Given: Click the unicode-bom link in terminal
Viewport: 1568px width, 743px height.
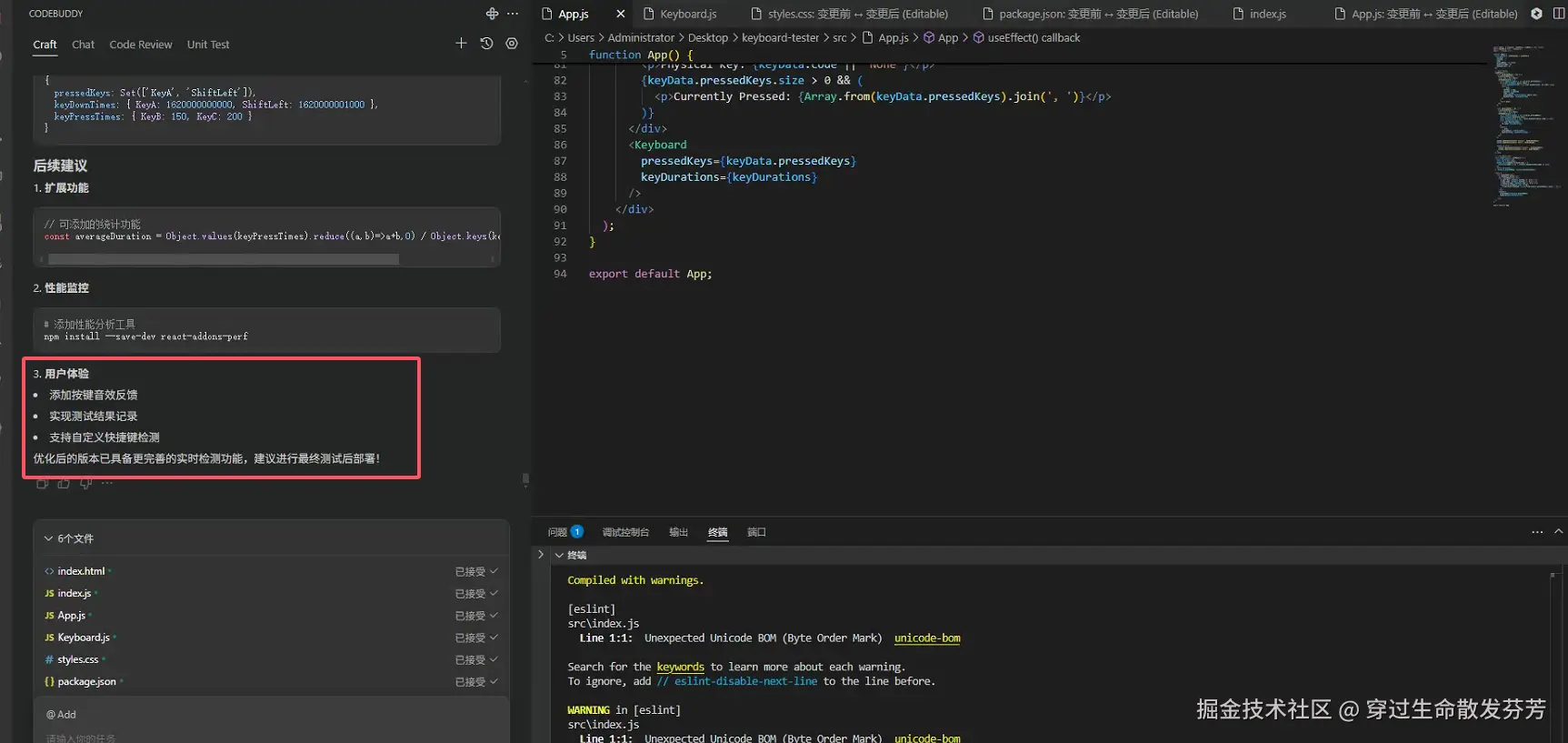Looking at the screenshot, I should pyautogui.click(x=927, y=638).
